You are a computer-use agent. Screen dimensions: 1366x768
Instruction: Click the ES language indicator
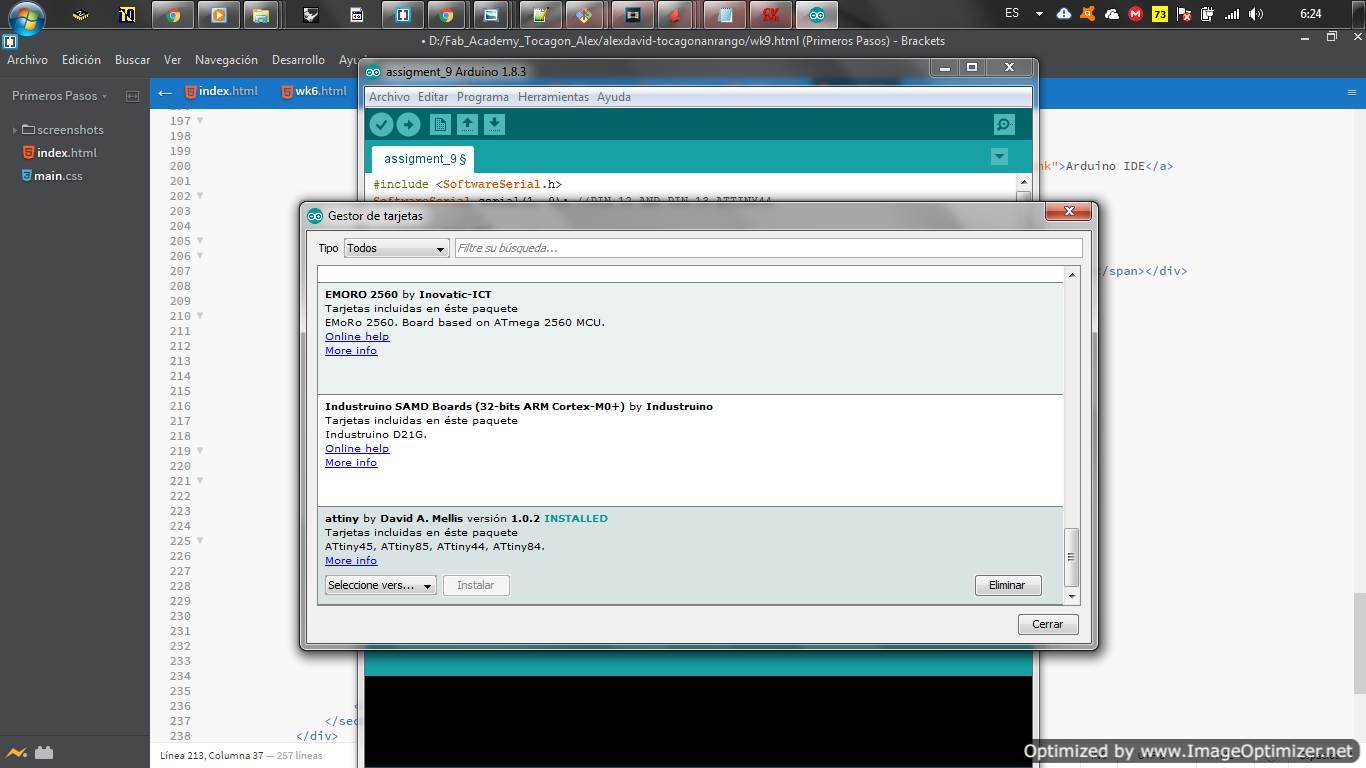tap(1012, 14)
